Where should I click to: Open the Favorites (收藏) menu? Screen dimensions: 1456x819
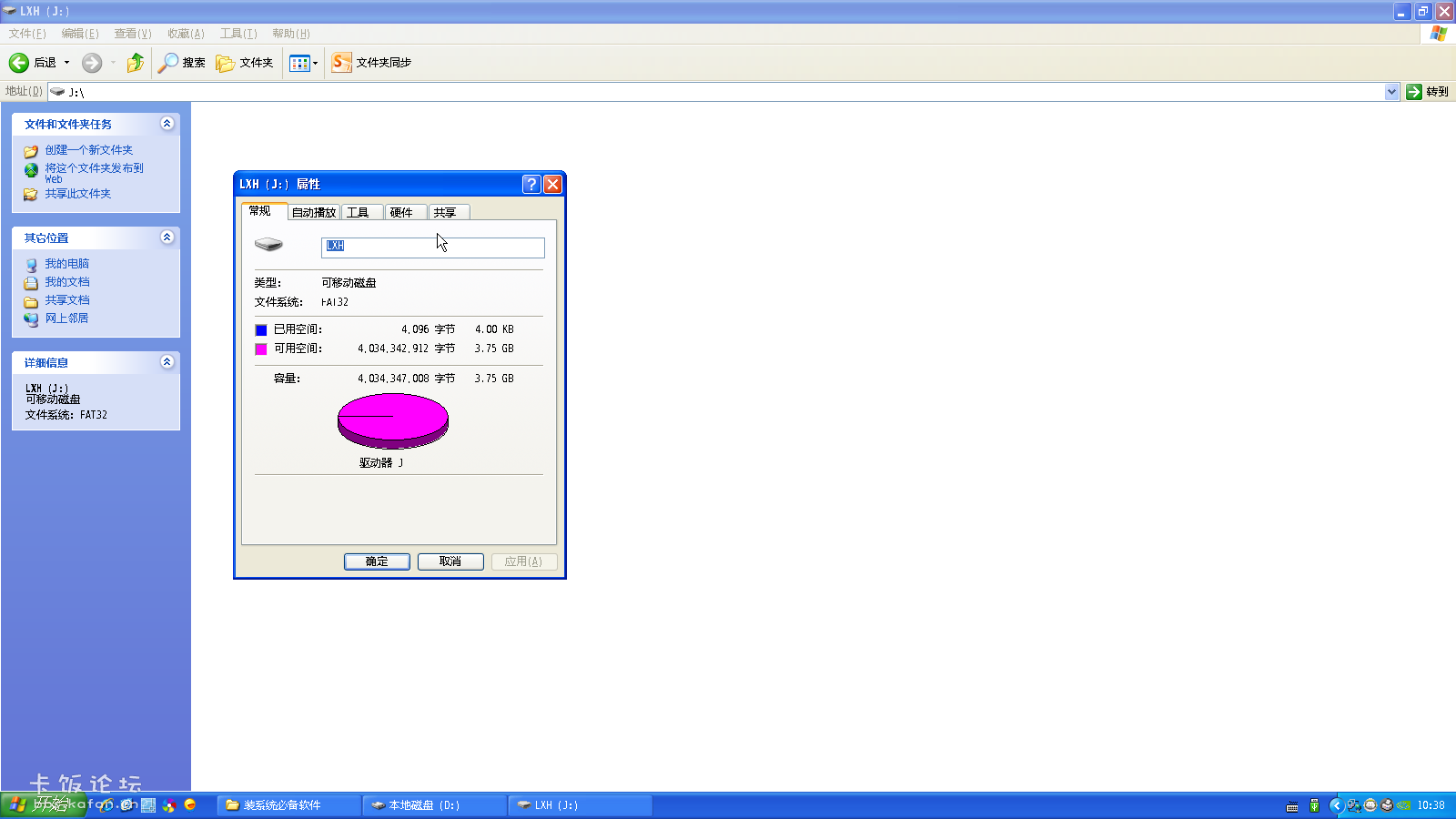point(186,34)
